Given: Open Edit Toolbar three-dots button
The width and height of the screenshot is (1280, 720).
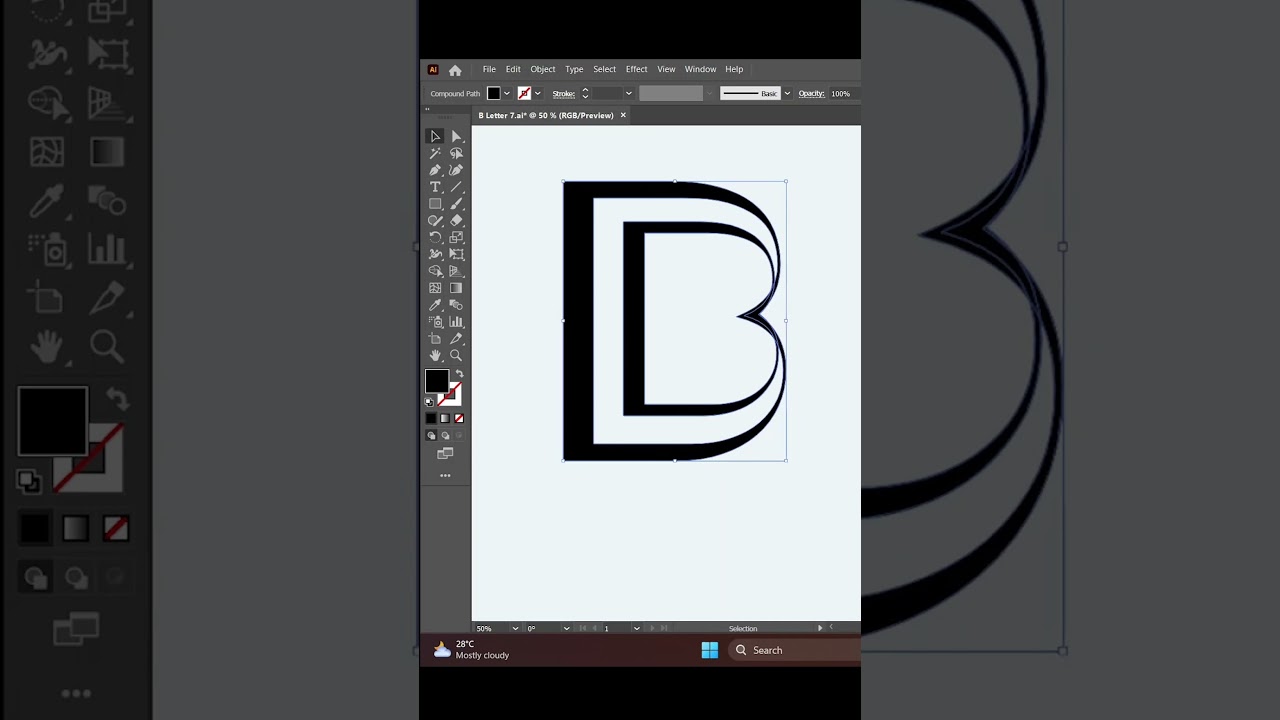Looking at the screenshot, I should coord(445,476).
